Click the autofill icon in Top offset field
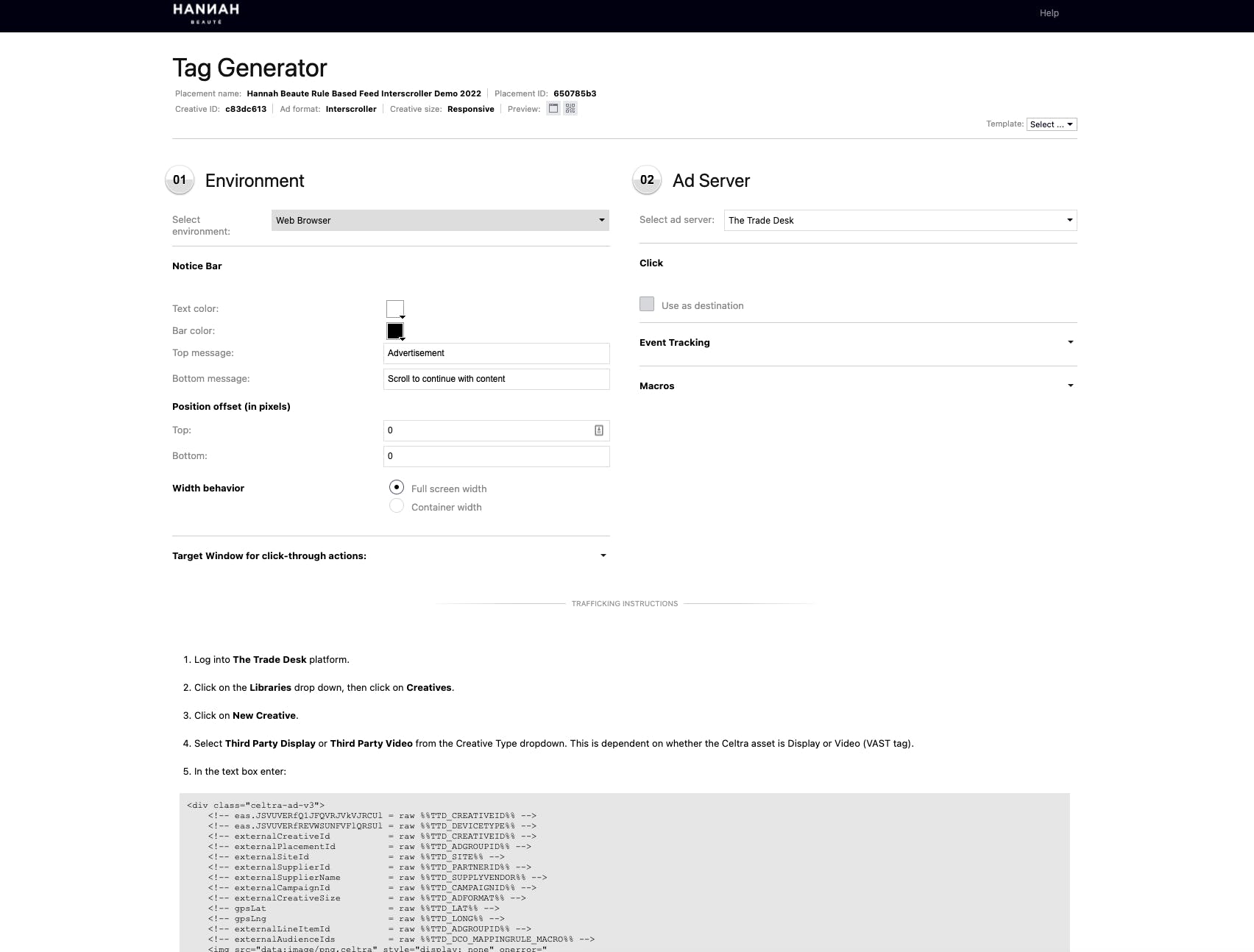 click(599, 430)
